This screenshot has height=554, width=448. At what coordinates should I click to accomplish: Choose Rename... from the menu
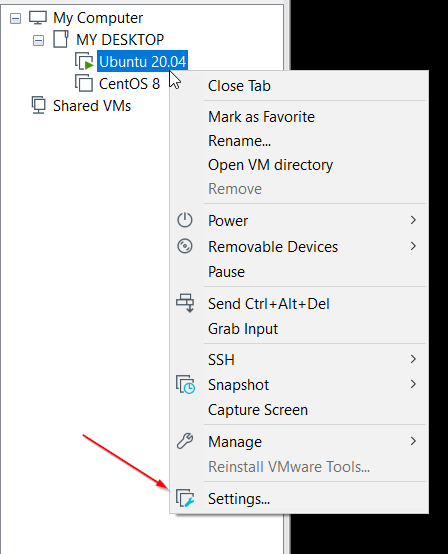tap(299, 141)
